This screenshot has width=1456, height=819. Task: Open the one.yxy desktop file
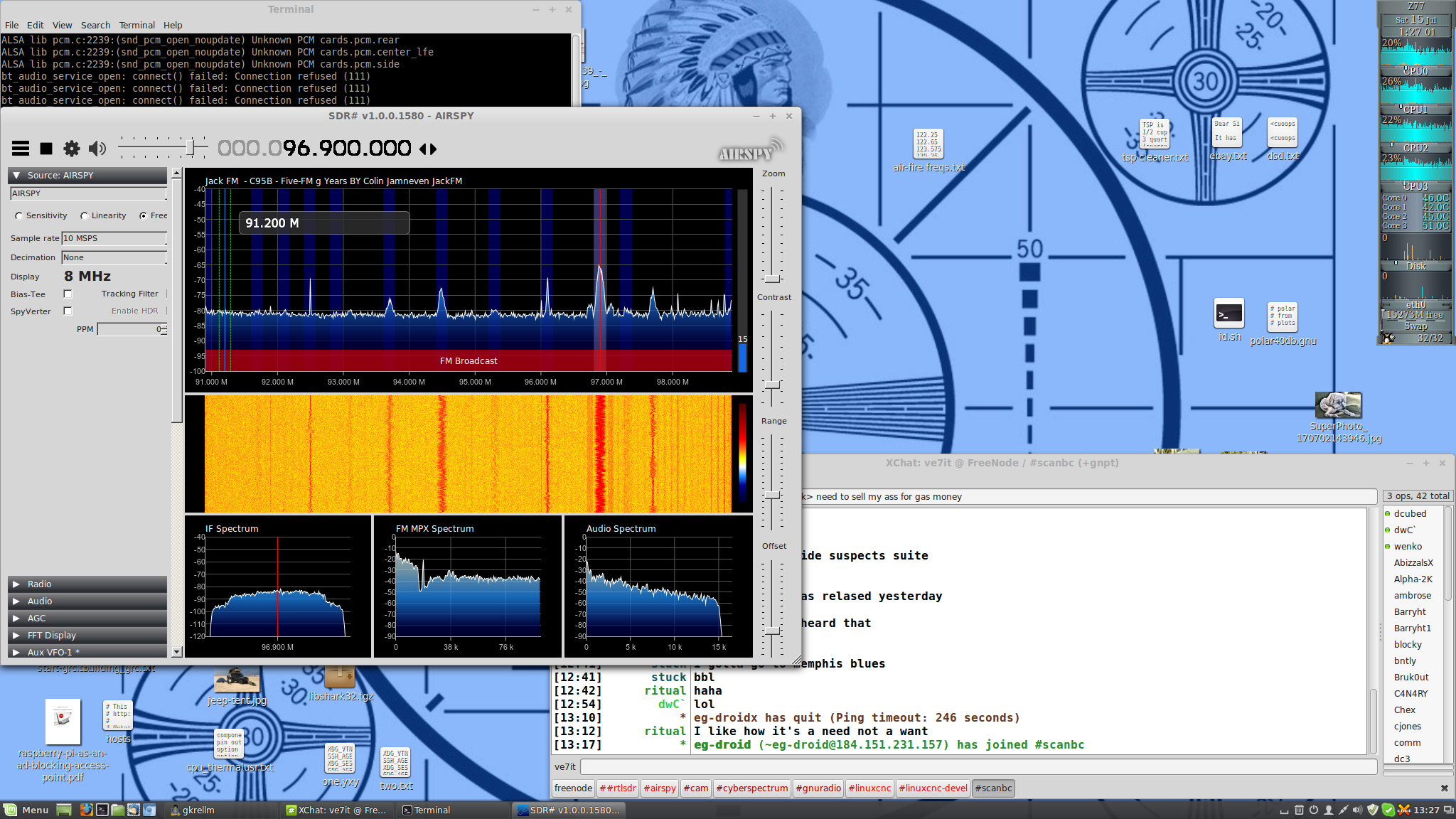341,765
